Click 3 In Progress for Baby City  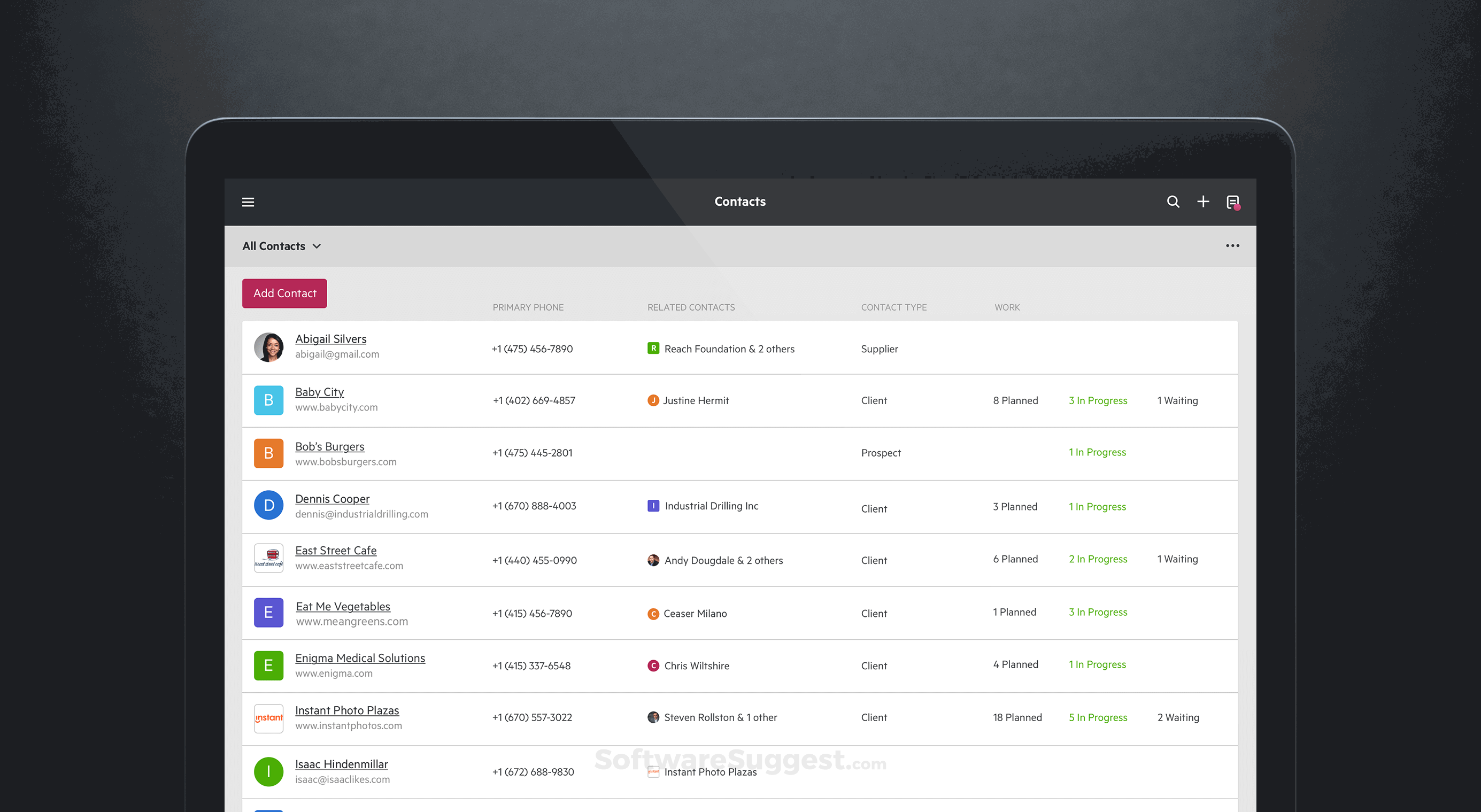tap(1098, 400)
